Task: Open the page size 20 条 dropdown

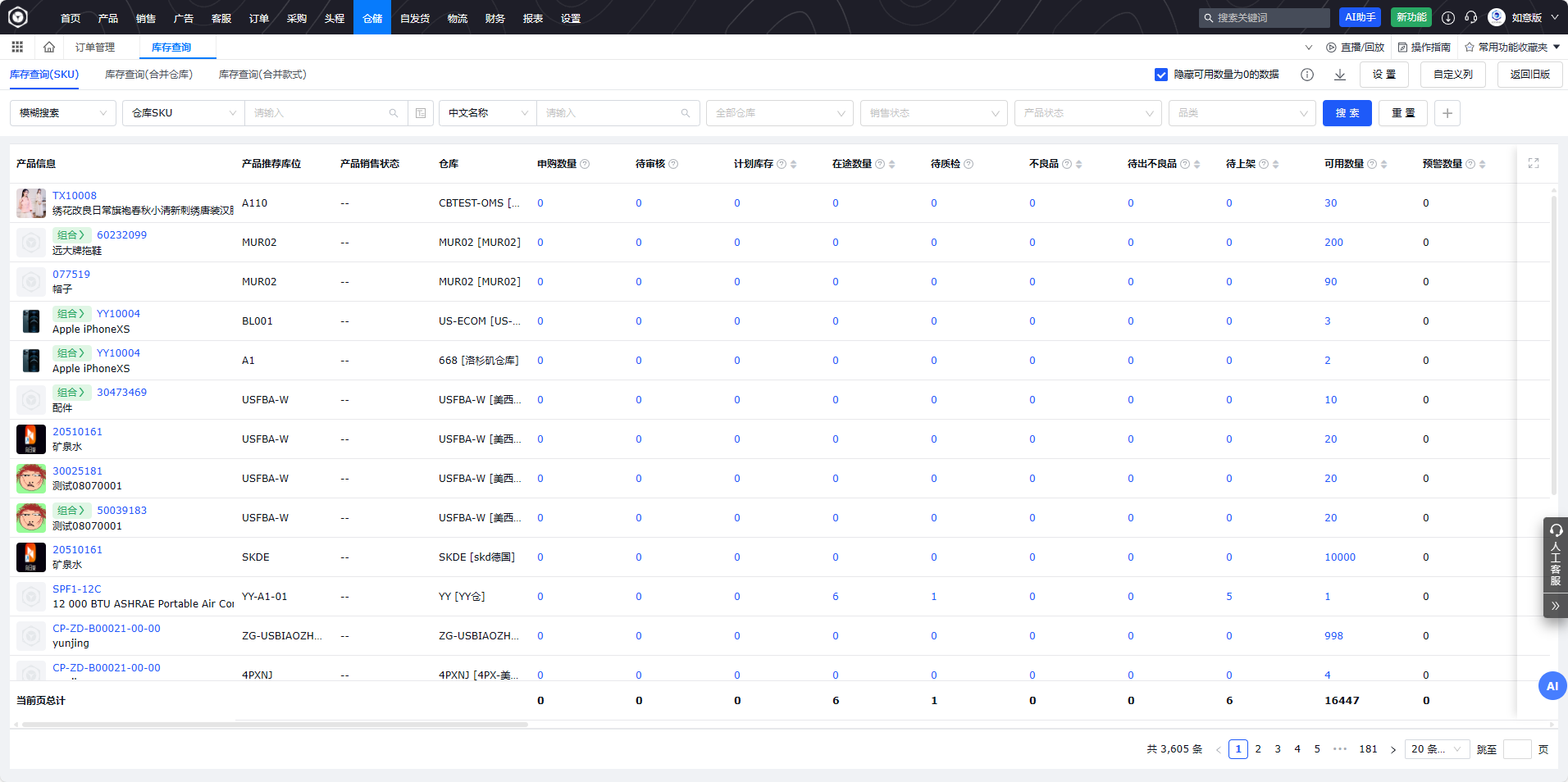Action: [x=1436, y=749]
